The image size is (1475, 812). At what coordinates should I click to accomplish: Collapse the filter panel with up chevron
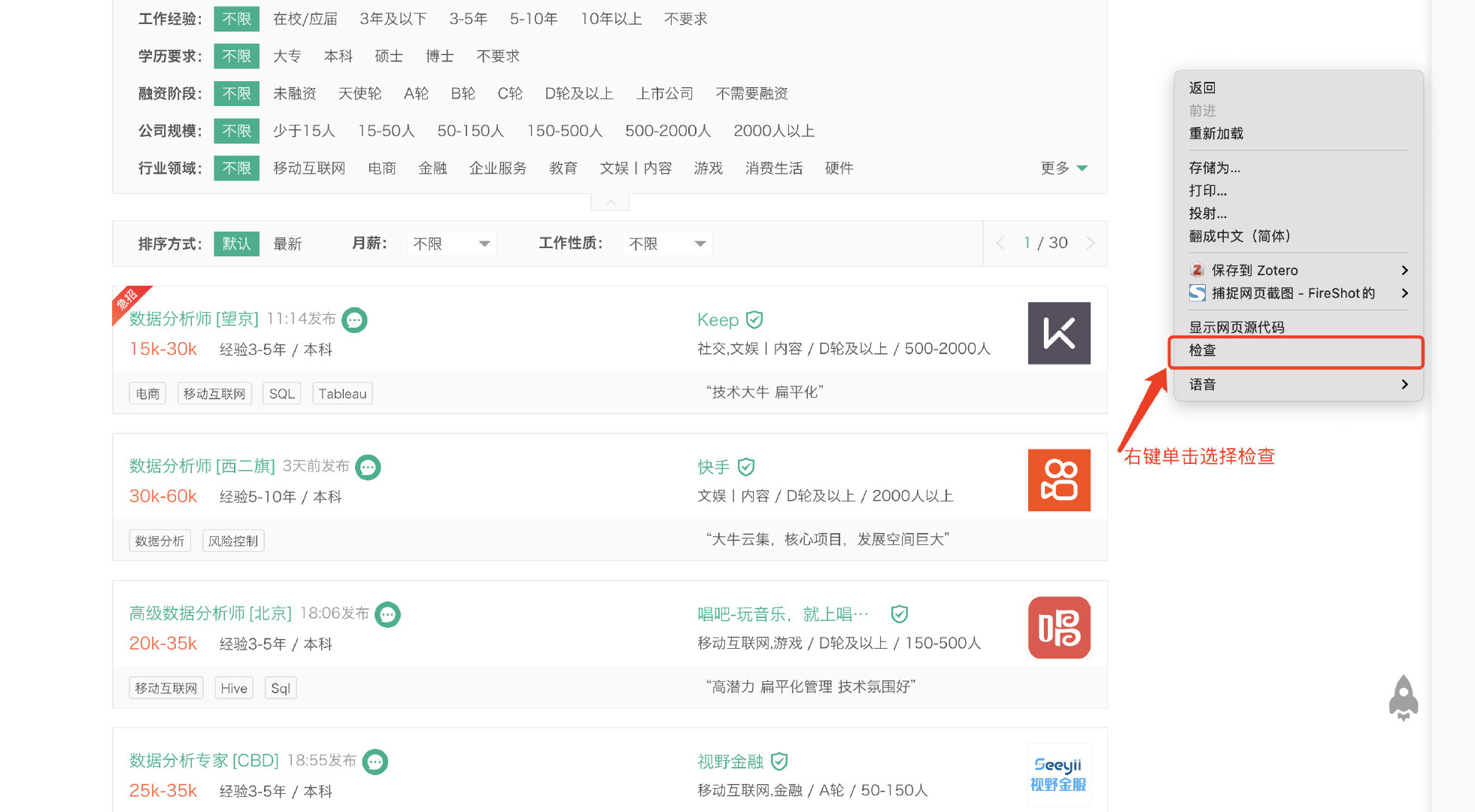click(610, 202)
